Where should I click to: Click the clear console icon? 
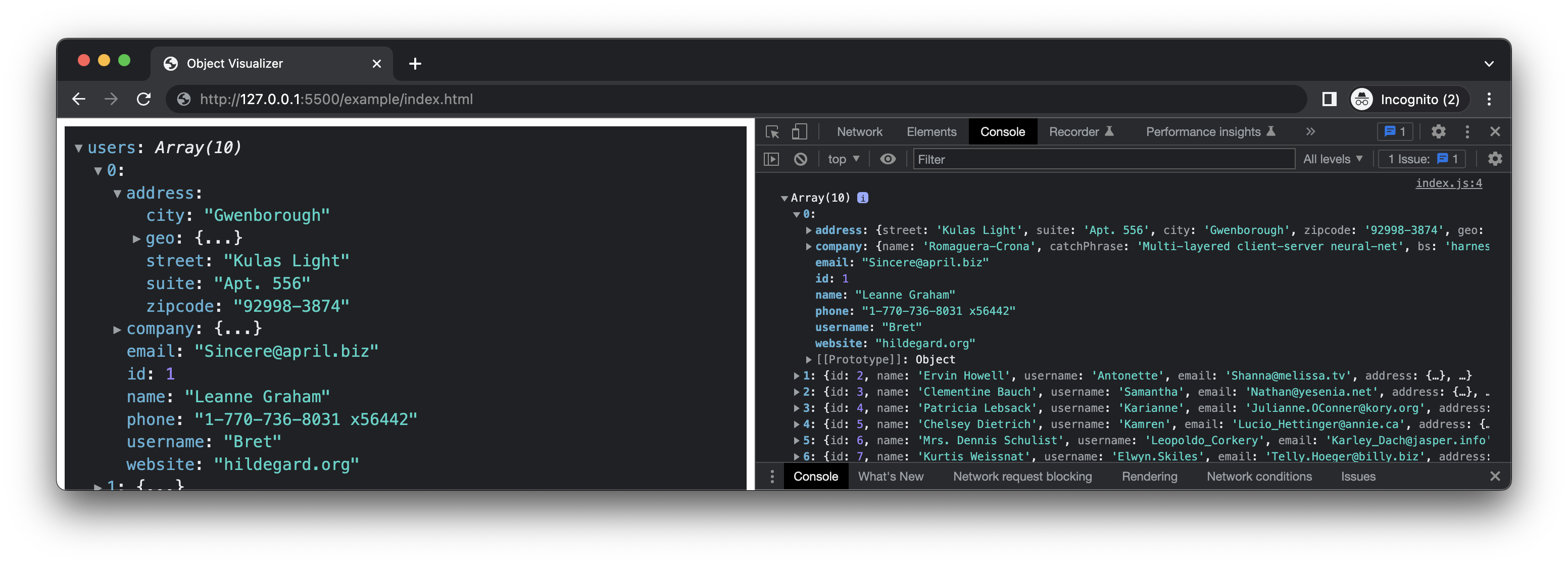point(801,159)
